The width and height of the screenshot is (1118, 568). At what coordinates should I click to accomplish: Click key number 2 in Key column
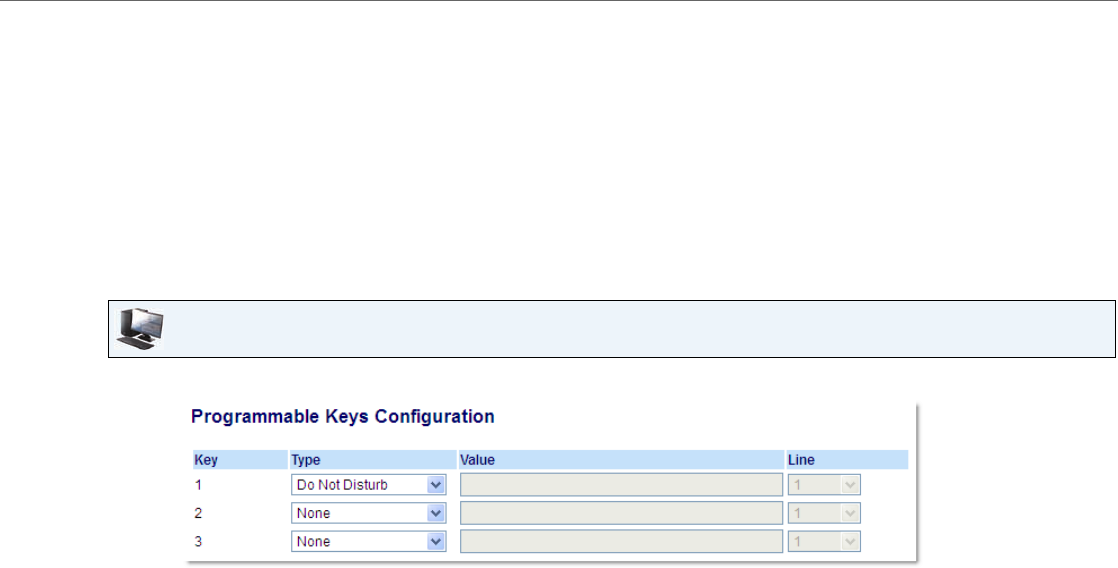pos(198,513)
